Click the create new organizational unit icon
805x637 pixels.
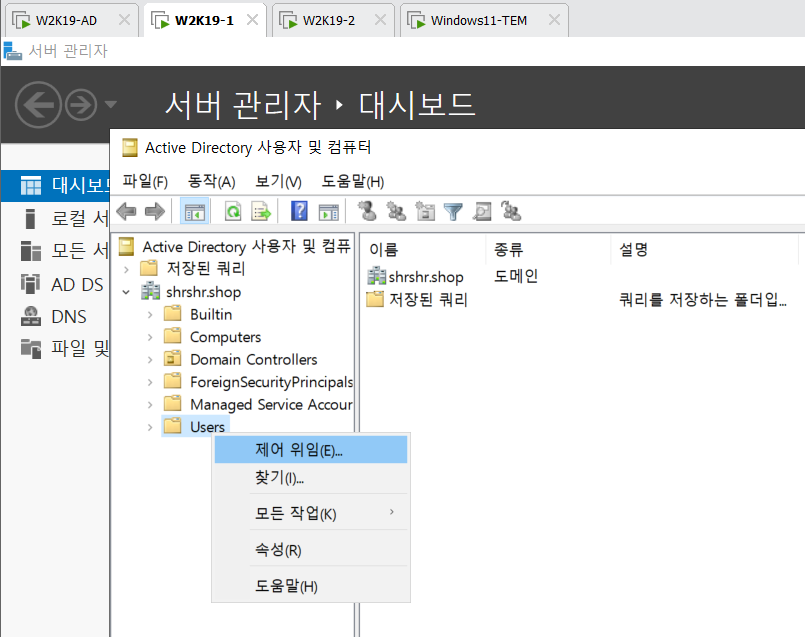425,211
